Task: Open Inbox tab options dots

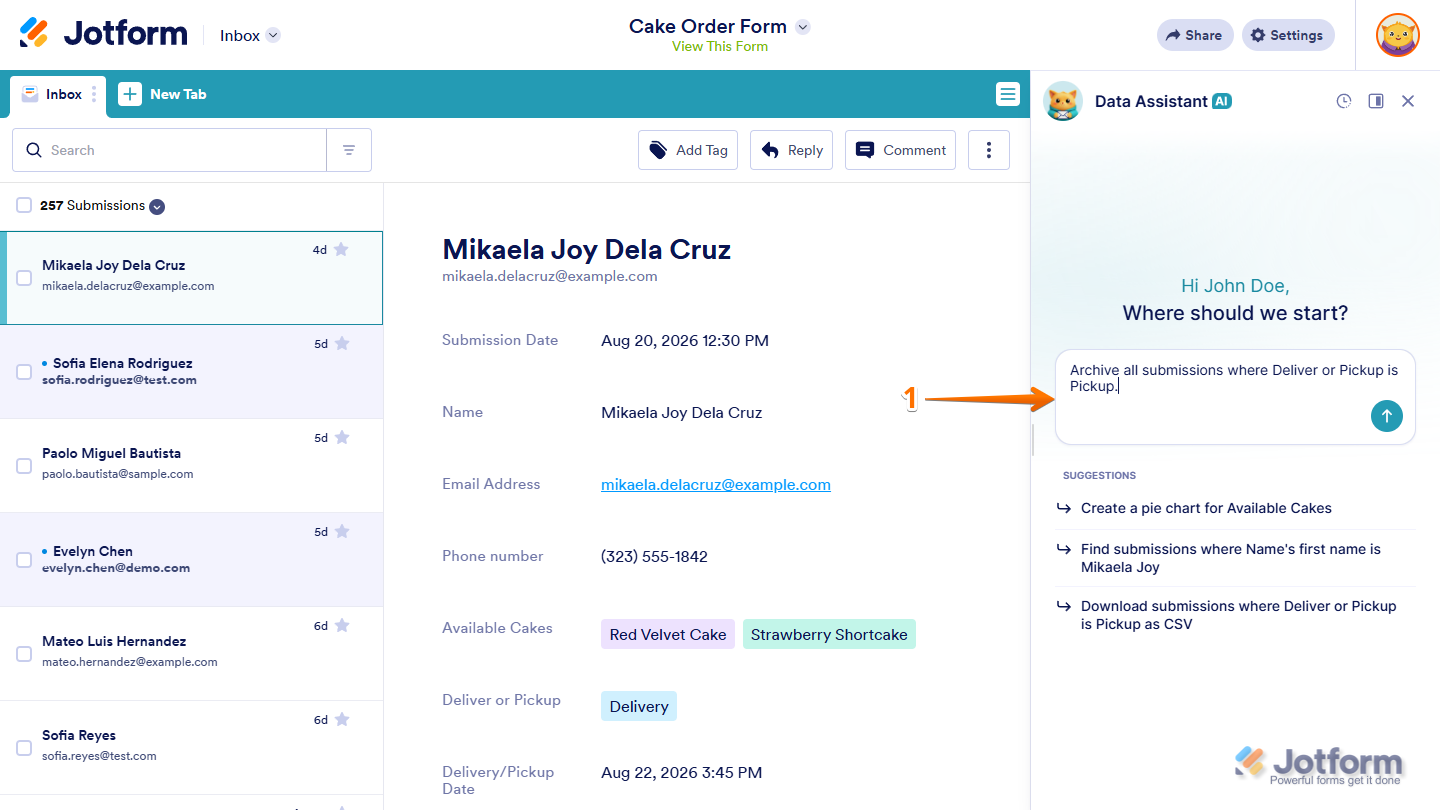Action: 94,94
